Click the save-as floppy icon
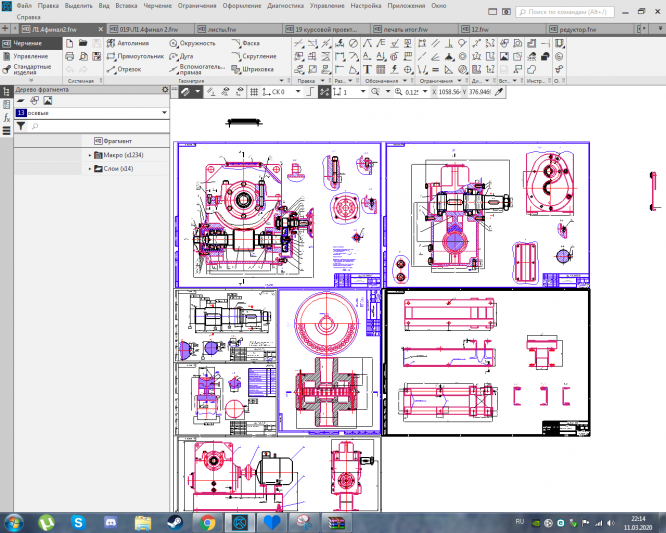666x533 pixels. 97,56
